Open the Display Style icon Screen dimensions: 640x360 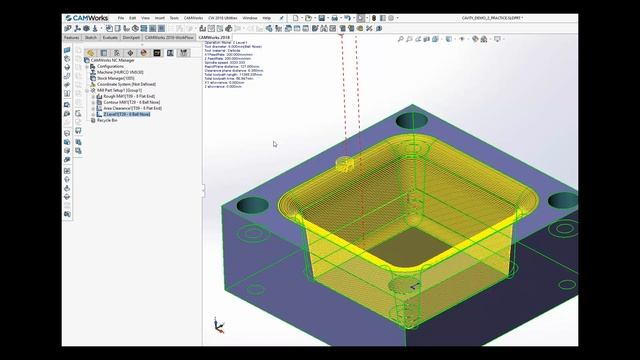(449, 39)
